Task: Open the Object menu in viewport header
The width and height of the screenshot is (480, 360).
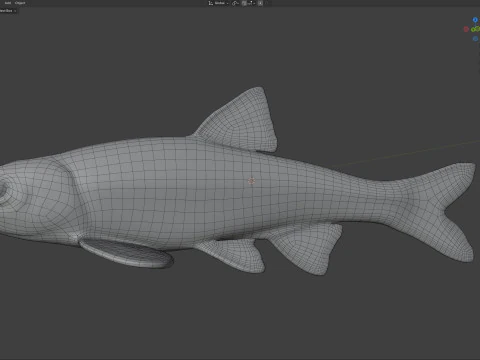Action: click(20, 3)
